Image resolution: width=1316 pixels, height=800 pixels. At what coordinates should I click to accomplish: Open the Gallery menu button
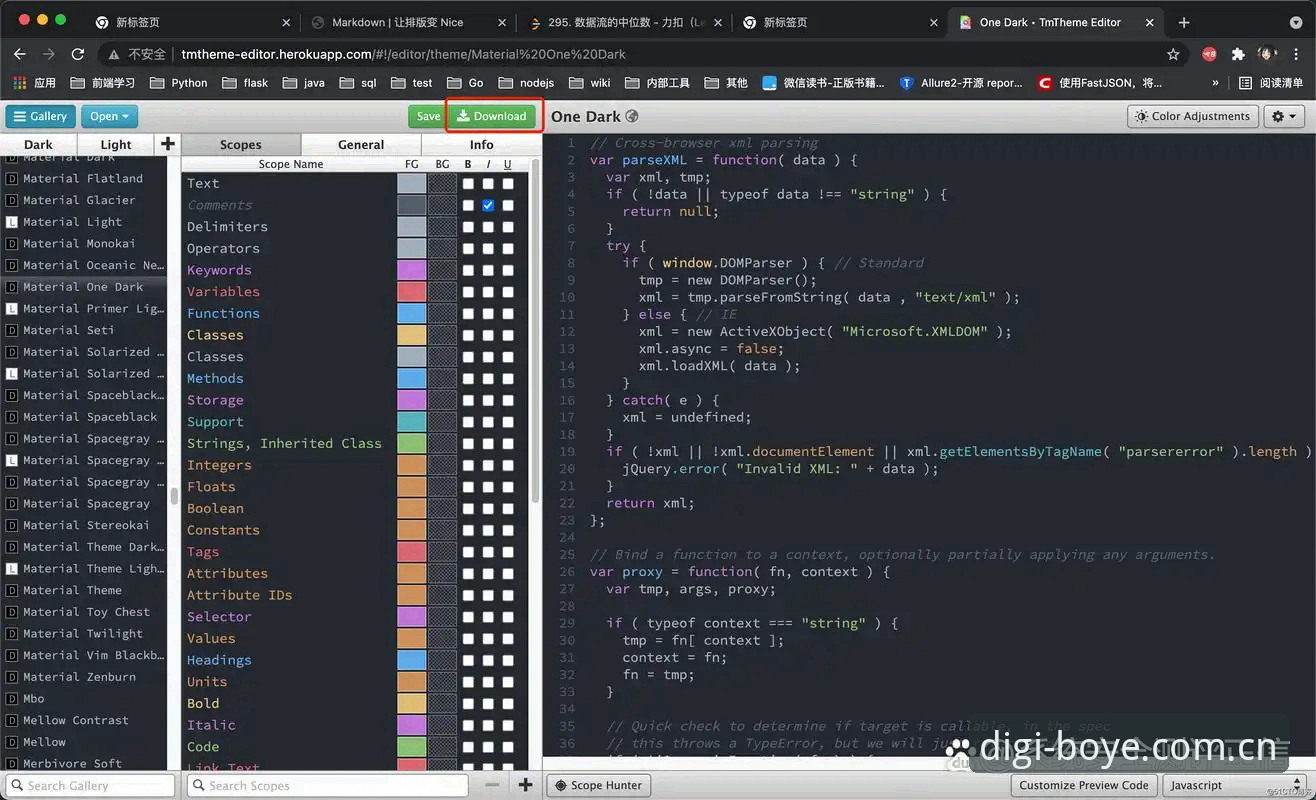[x=40, y=116]
